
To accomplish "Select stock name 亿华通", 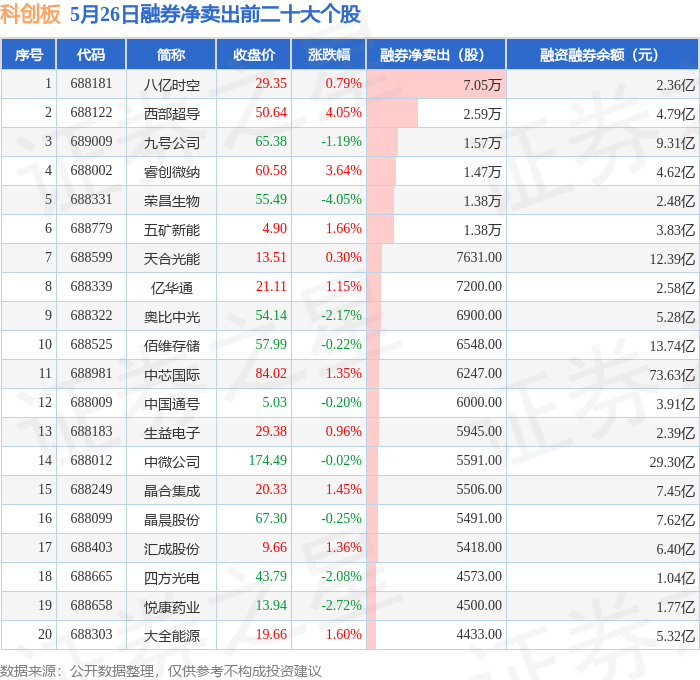I will [x=172, y=288].
